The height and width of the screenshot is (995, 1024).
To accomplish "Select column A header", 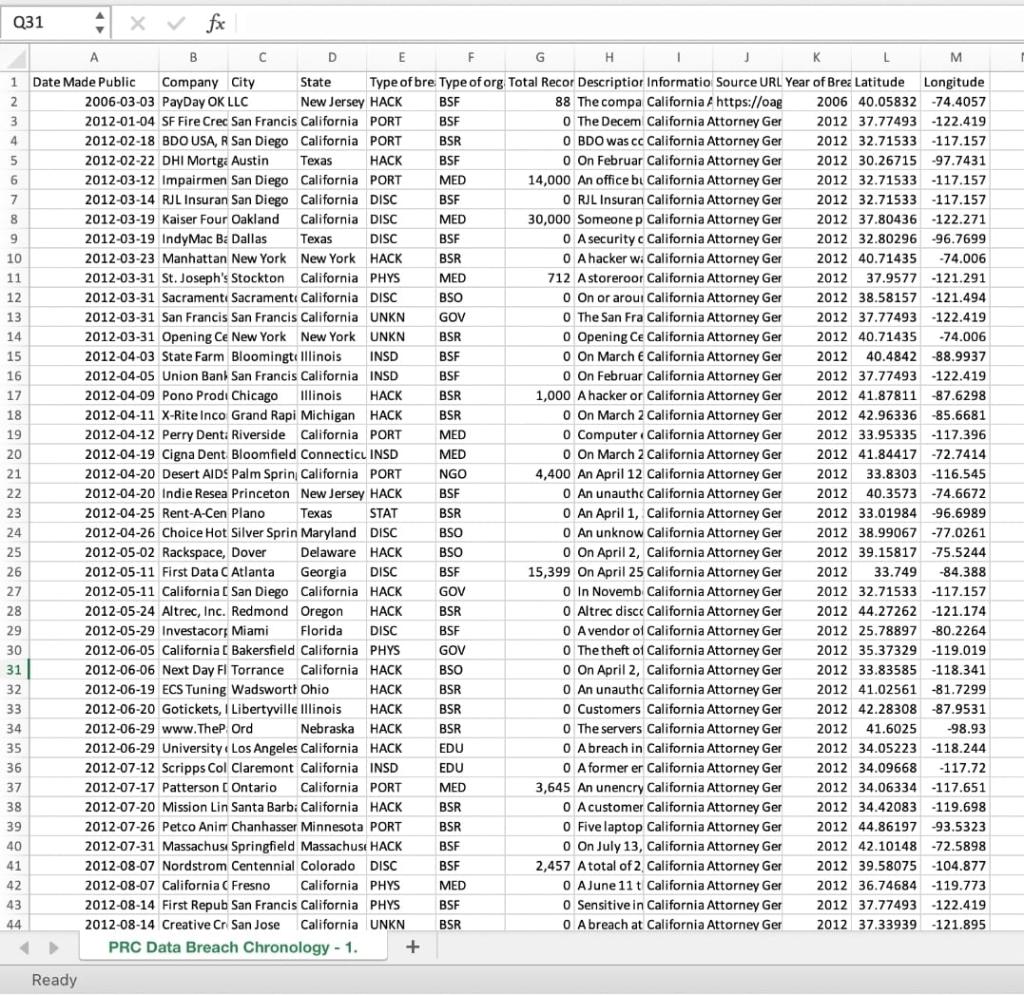I will pyautogui.click(x=94, y=58).
